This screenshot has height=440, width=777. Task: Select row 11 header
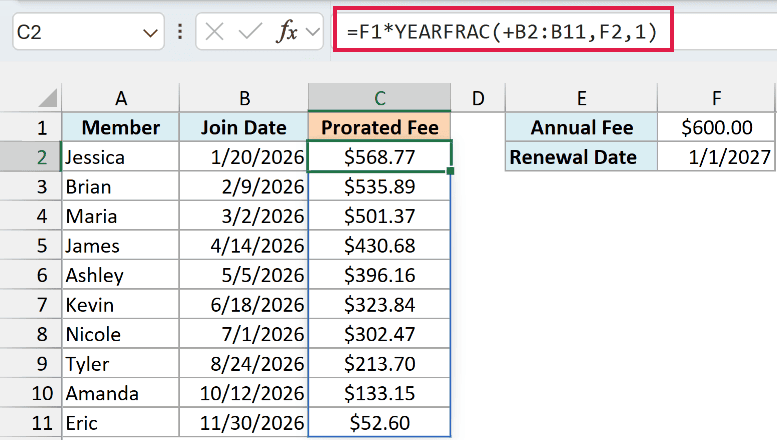(x=31, y=423)
